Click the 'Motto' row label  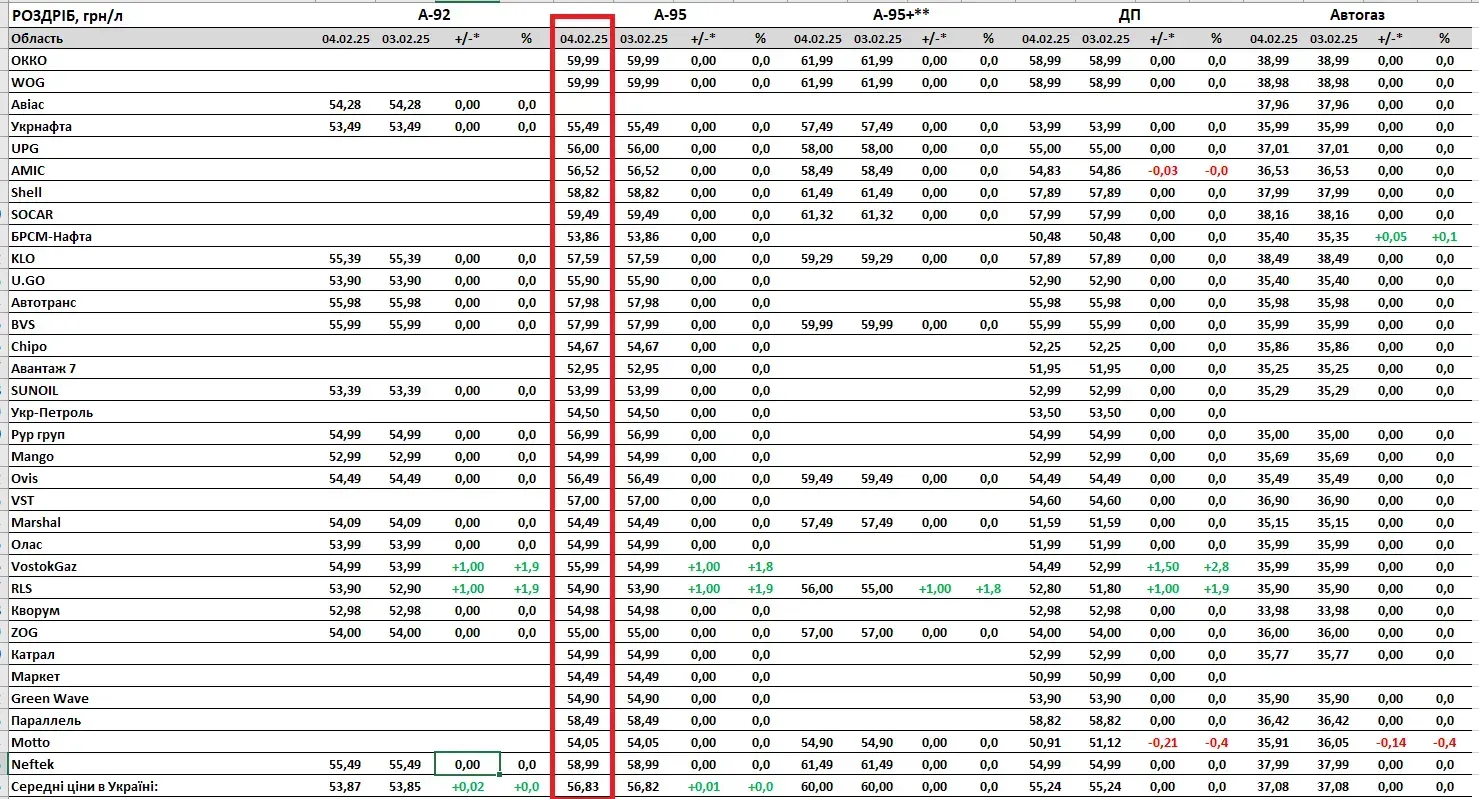(x=30, y=742)
